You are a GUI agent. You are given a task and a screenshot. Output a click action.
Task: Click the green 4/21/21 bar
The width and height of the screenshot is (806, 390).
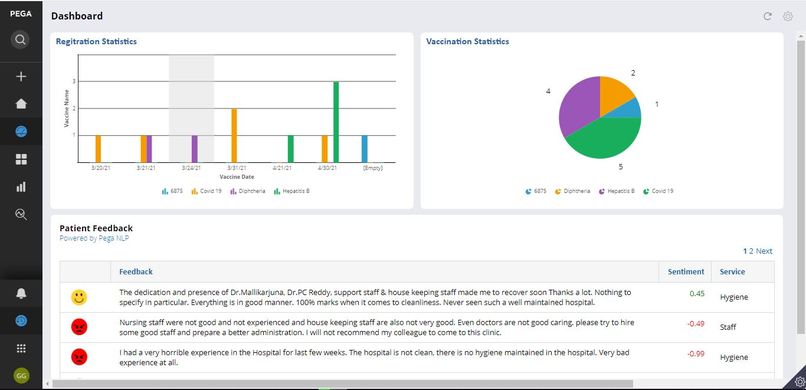(x=290, y=149)
